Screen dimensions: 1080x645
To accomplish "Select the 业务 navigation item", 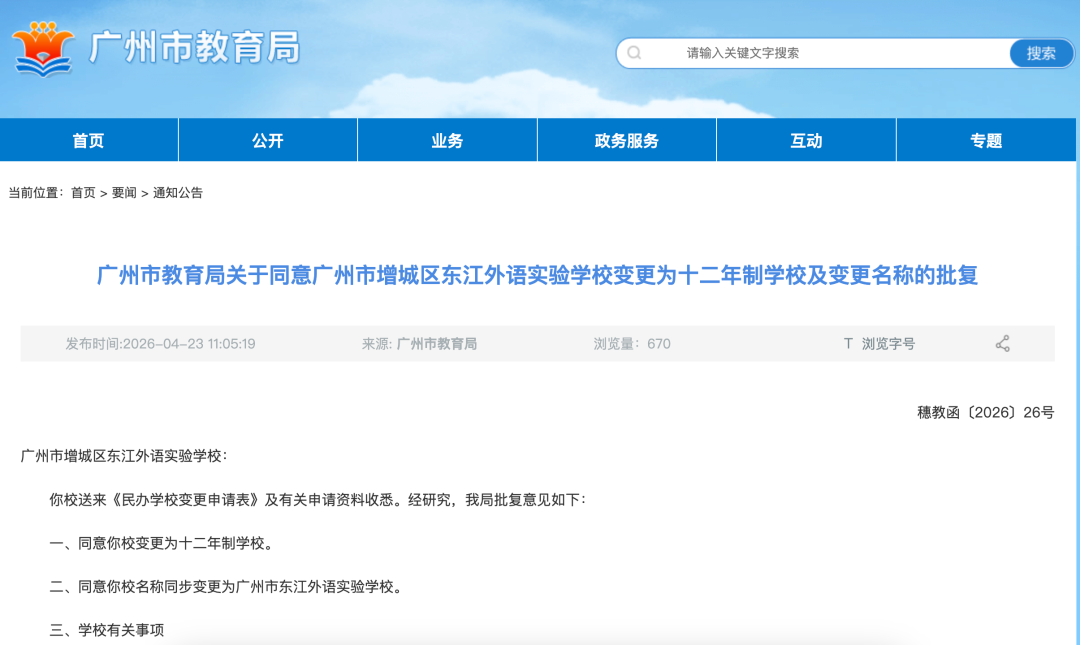I will pos(447,141).
